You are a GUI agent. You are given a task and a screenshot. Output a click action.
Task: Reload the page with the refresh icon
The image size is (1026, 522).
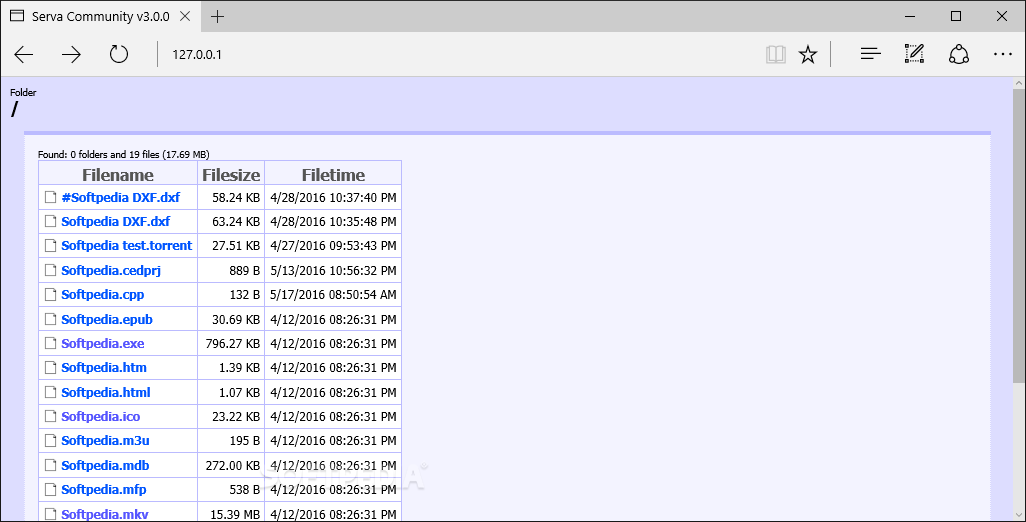[x=118, y=54]
